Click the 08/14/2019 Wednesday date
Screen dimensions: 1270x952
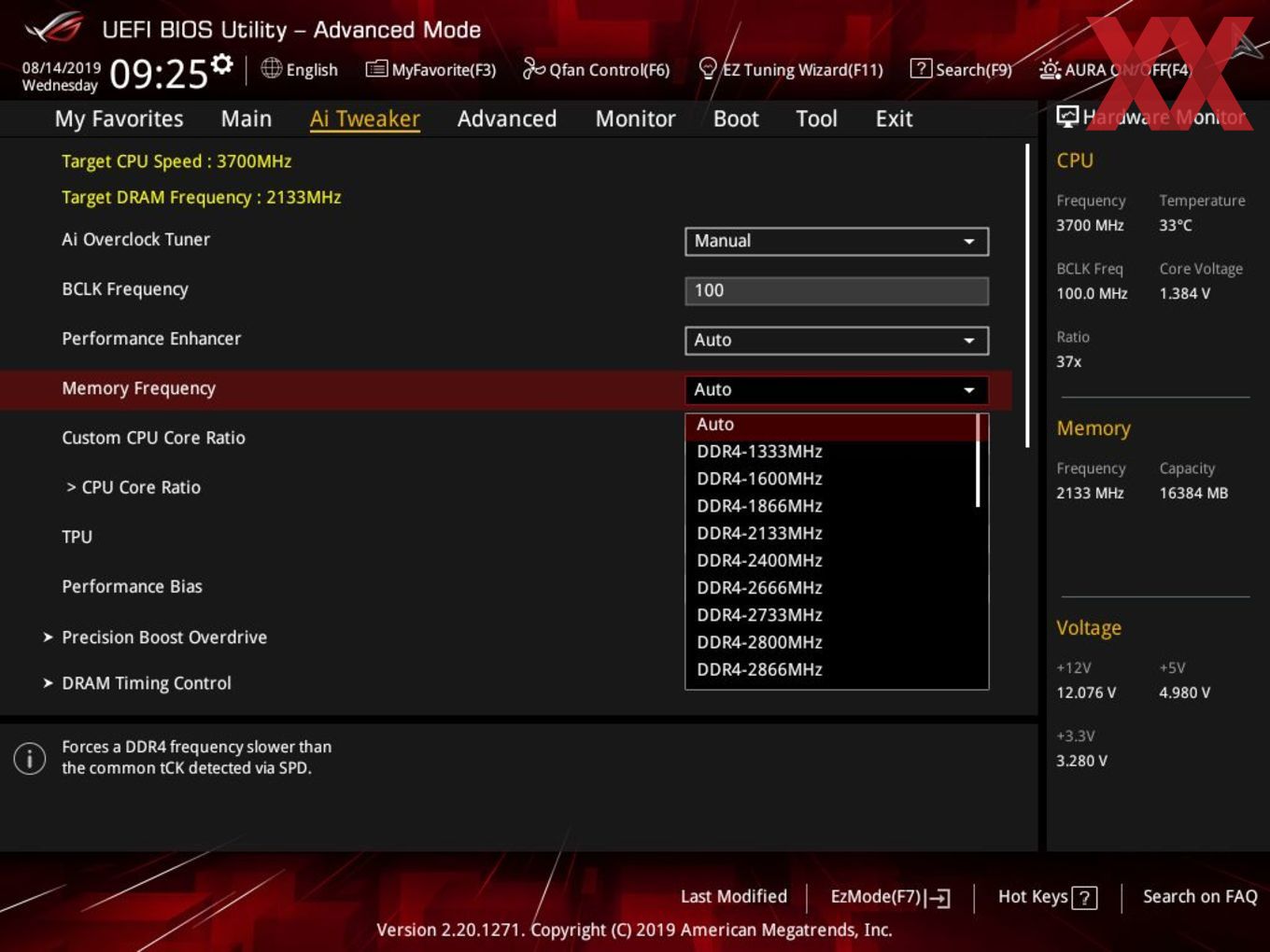coord(61,77)
